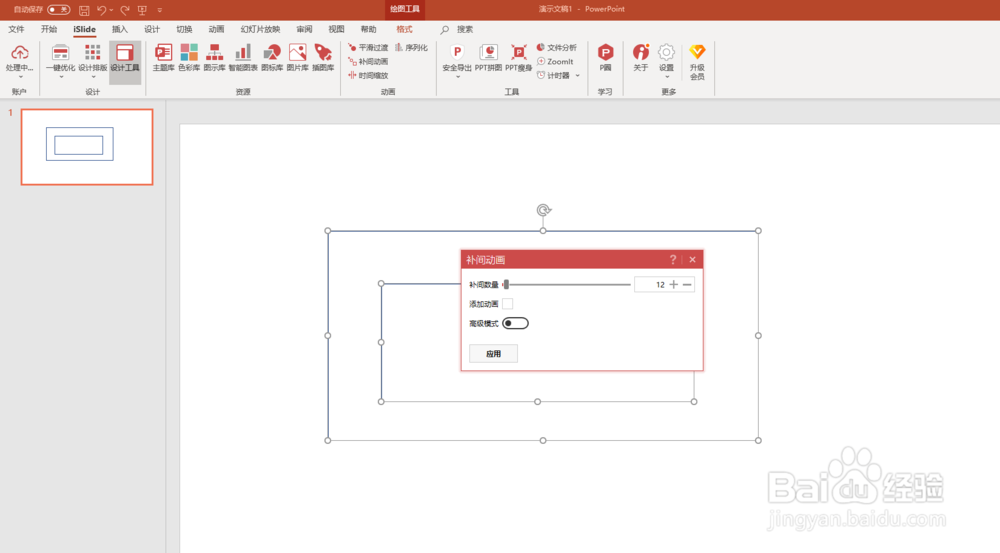Click the redo arrow icon
Screen dimensions: 1000x553
(x=124, y=10)
